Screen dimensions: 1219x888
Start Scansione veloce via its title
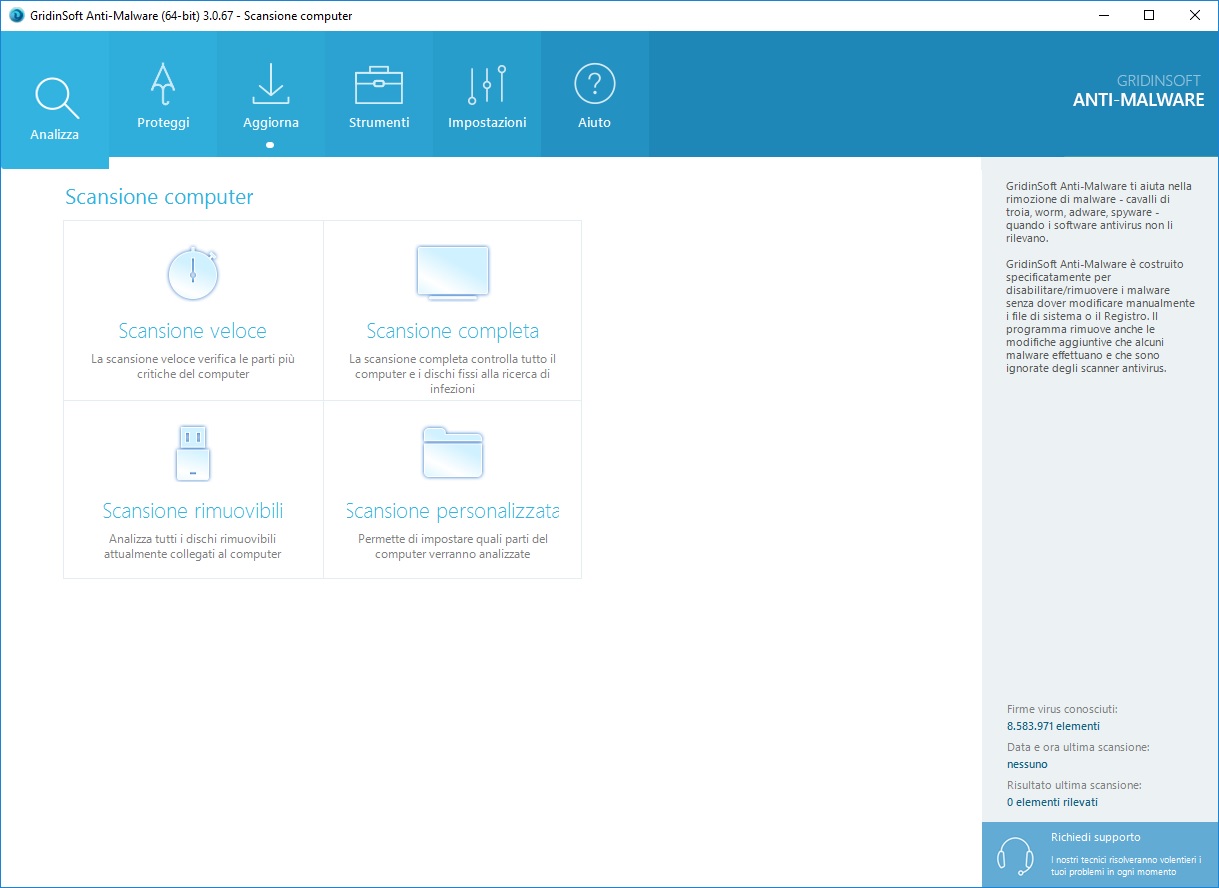[193, 331]
